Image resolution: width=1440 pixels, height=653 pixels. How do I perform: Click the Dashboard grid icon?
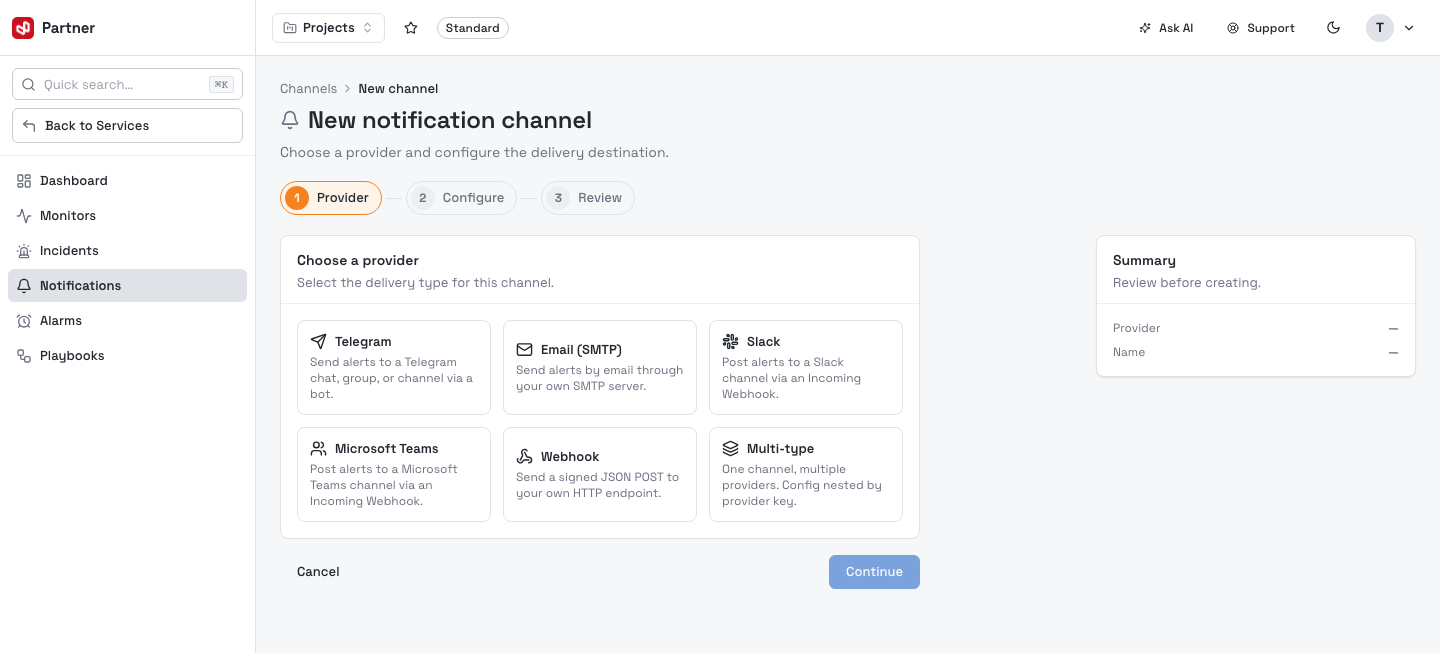pyautogui.click(x=24, y=181)
